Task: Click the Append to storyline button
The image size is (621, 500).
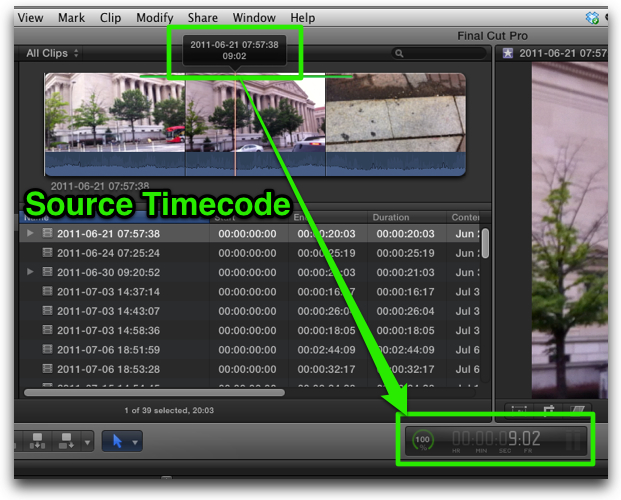Action: (66, 441)
